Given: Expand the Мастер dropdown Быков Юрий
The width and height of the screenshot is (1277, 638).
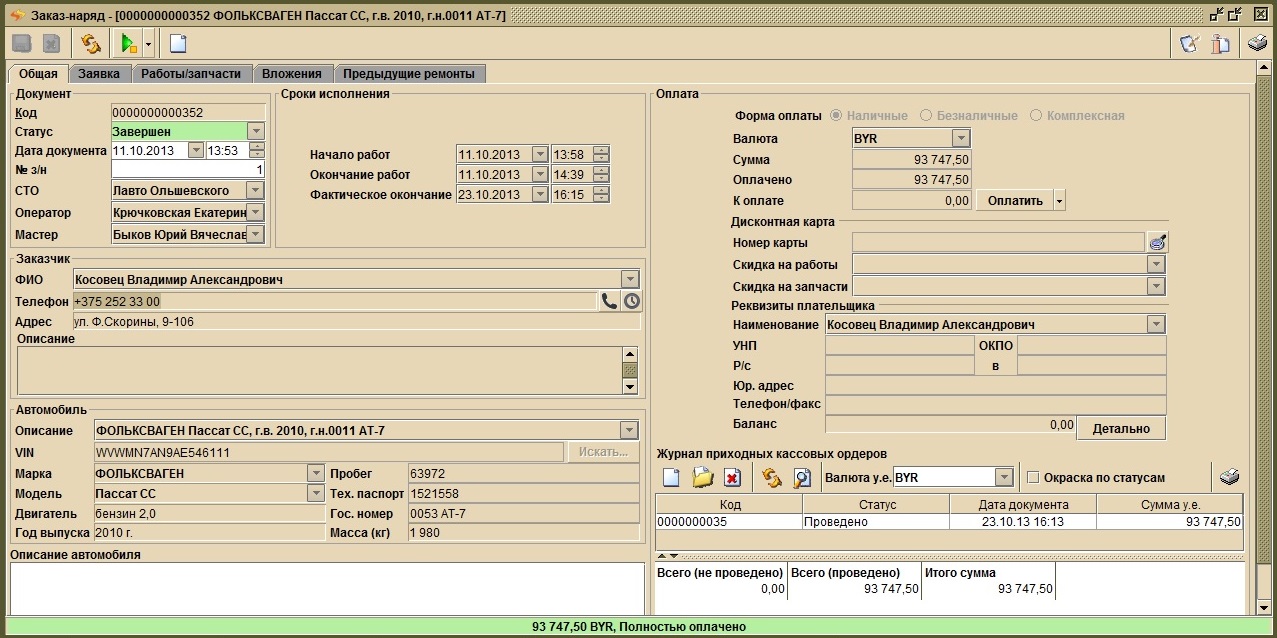Looking at the screenshot, I should [x=255, y=234].
